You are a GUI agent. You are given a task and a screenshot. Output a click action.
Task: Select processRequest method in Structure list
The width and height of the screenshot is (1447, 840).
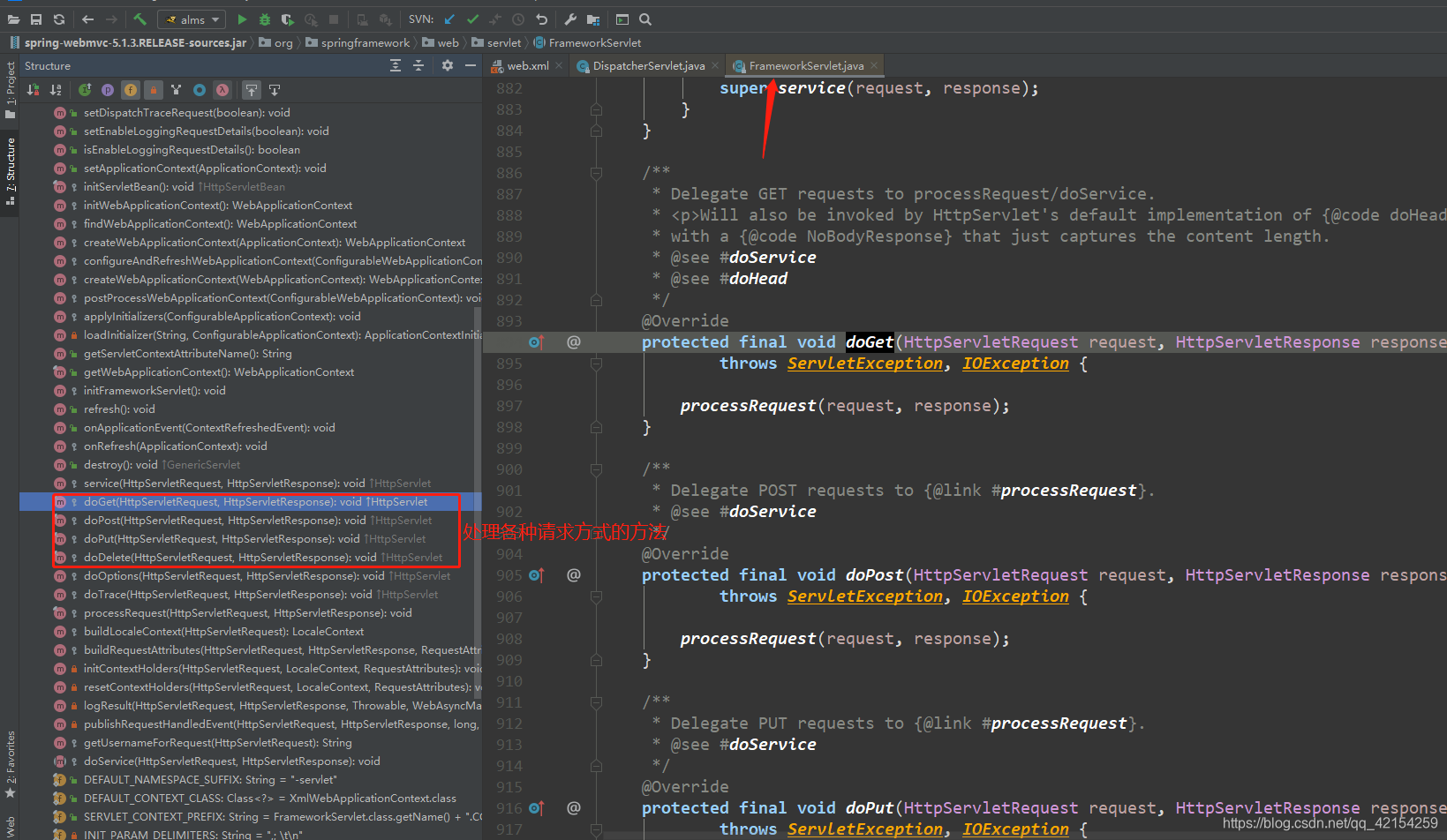[251, 613]
